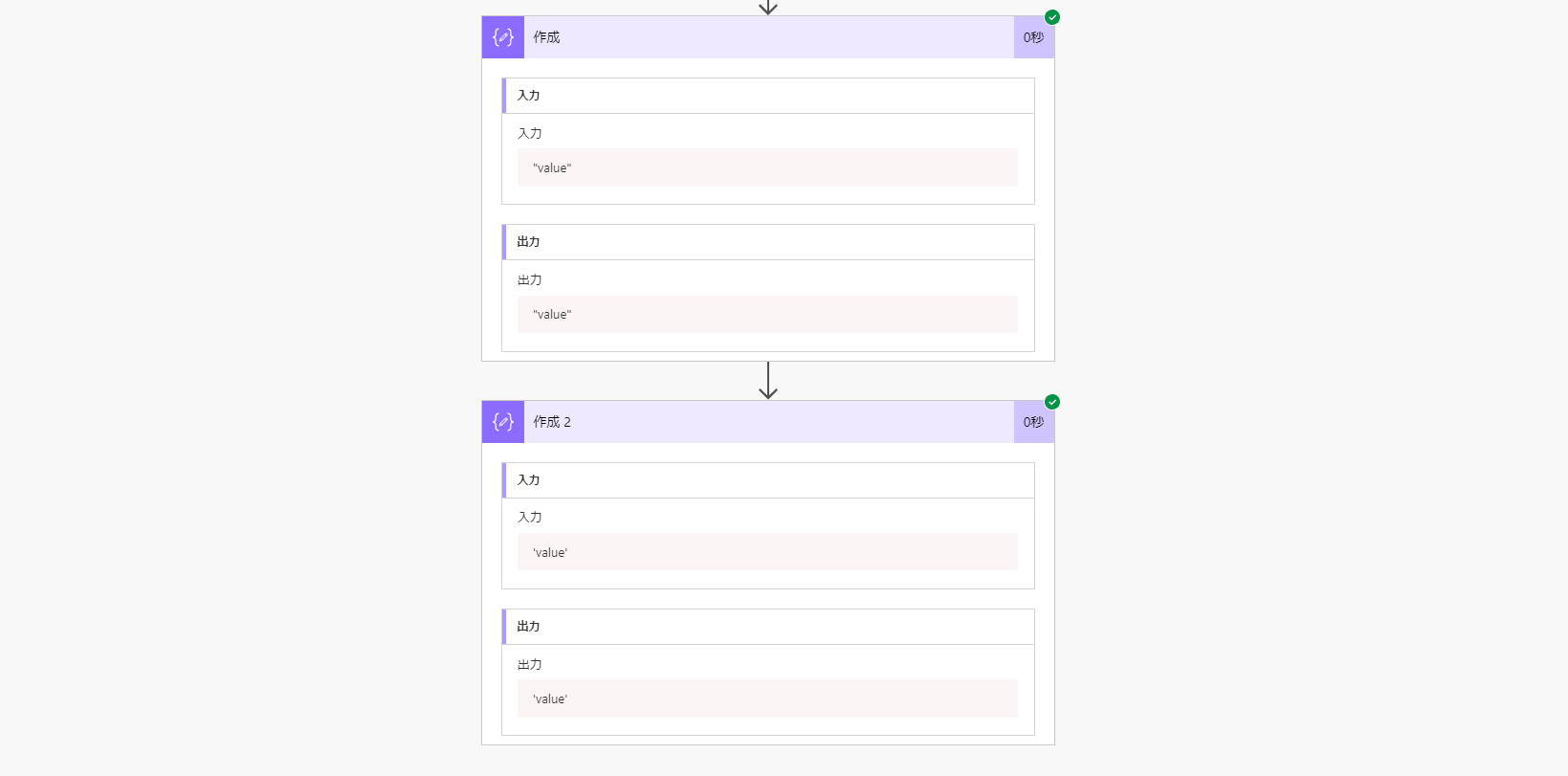Collapse the 作成 2 action card header
The height and width of the screenshot is (776, 1568).
[x=765, y=421]
